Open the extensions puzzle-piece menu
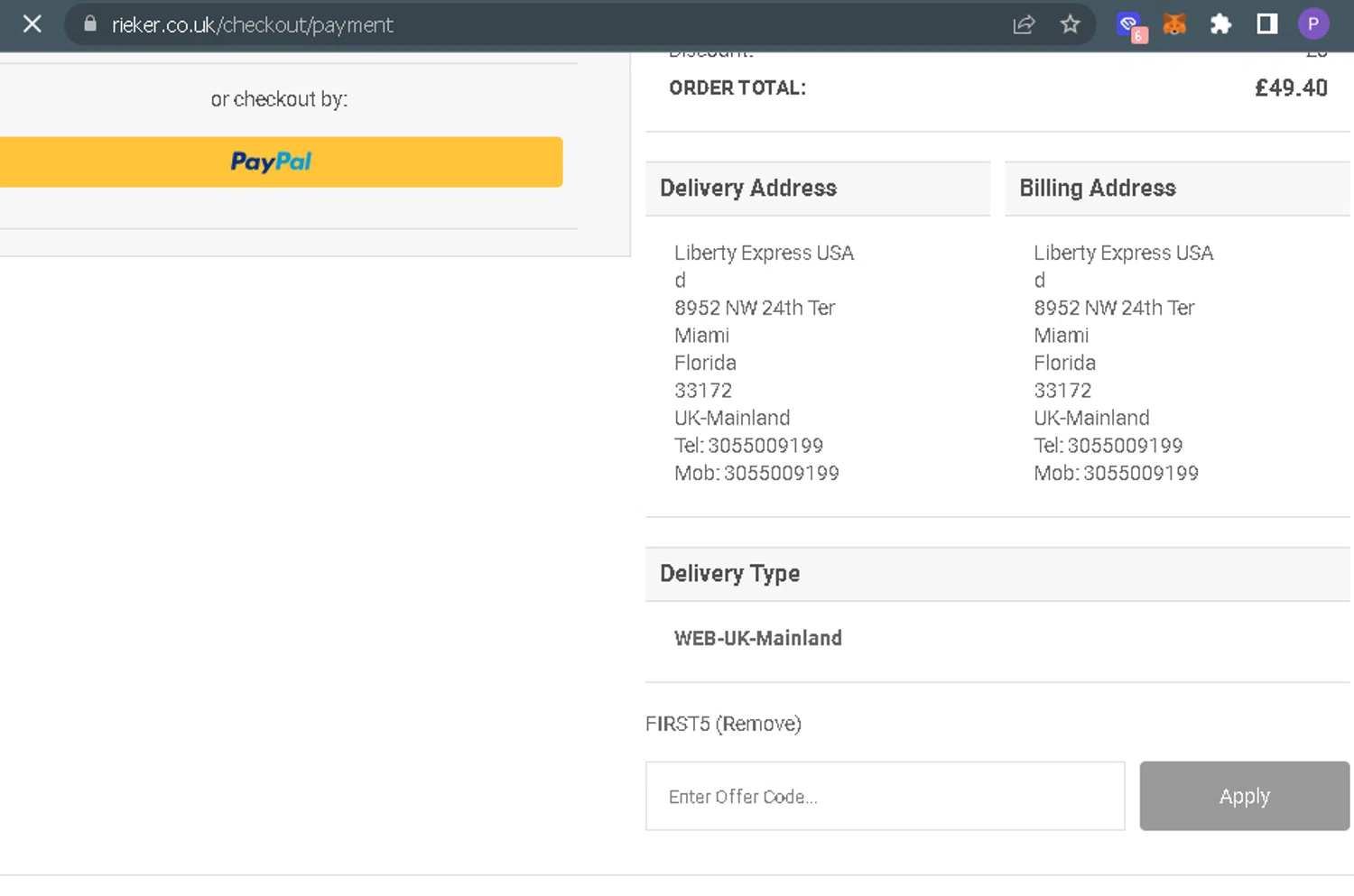The height and width of the screenshot is (896, 1354). tap(1220, 24)
